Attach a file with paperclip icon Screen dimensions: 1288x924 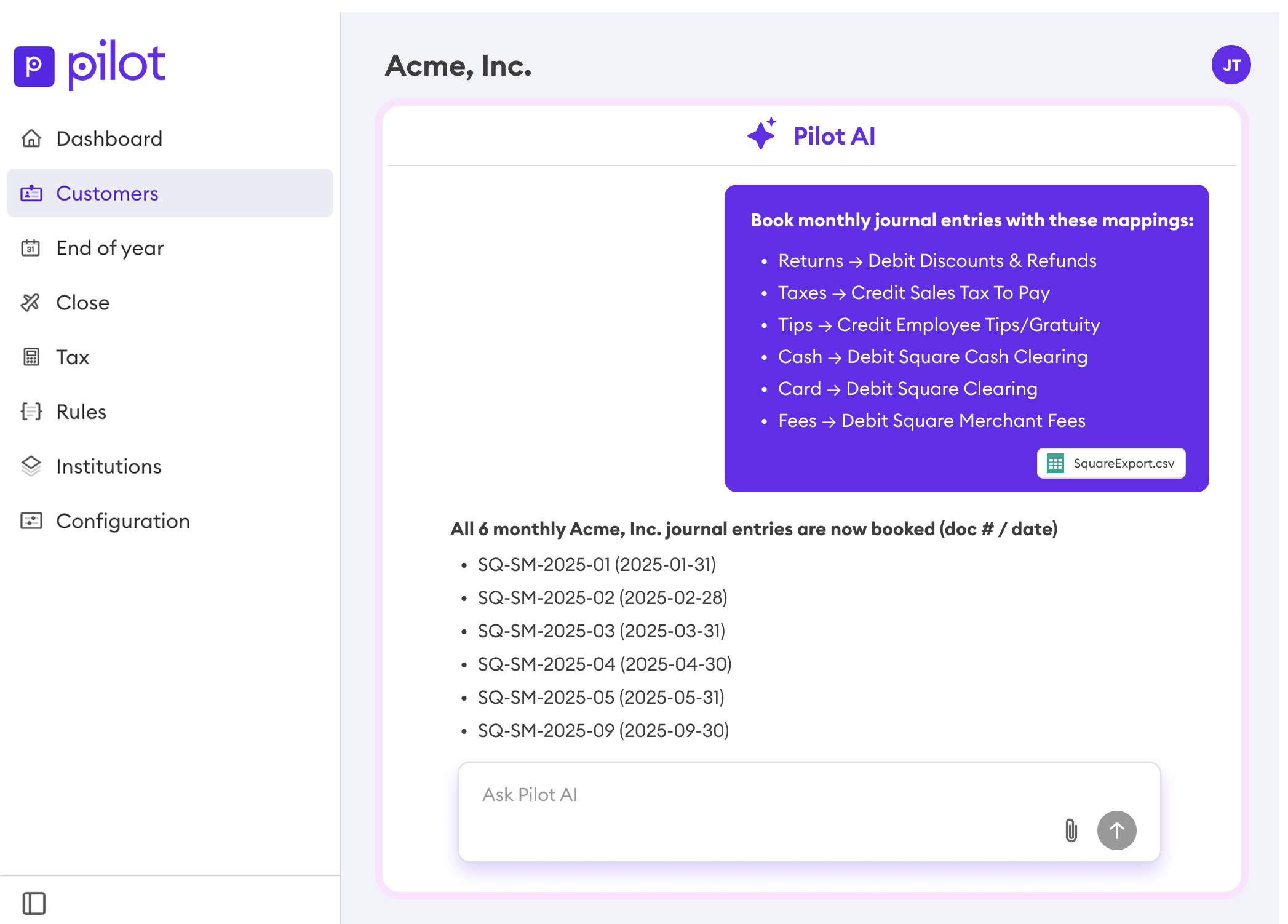(1071, 830)
